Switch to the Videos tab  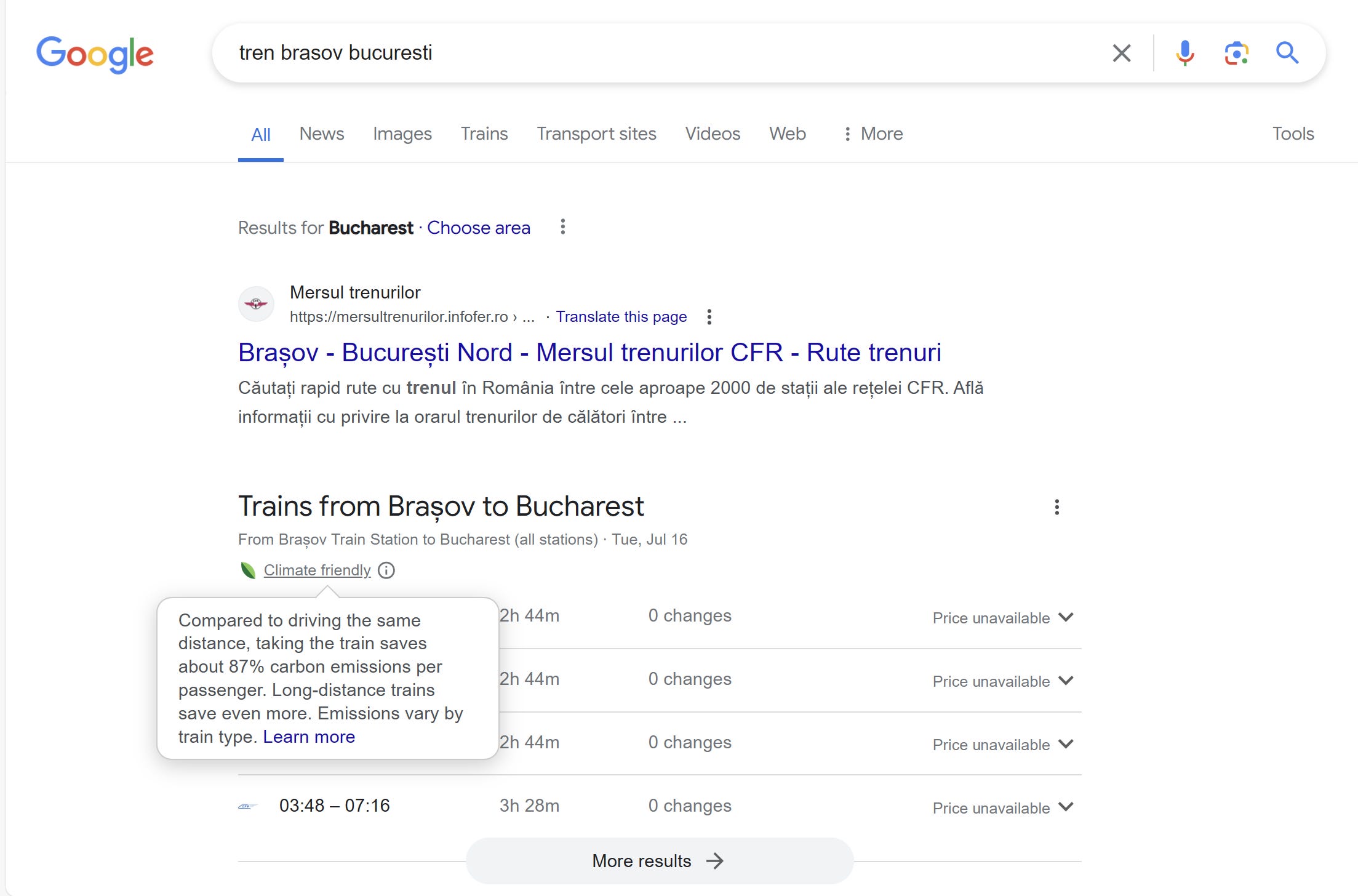[713, 134]
